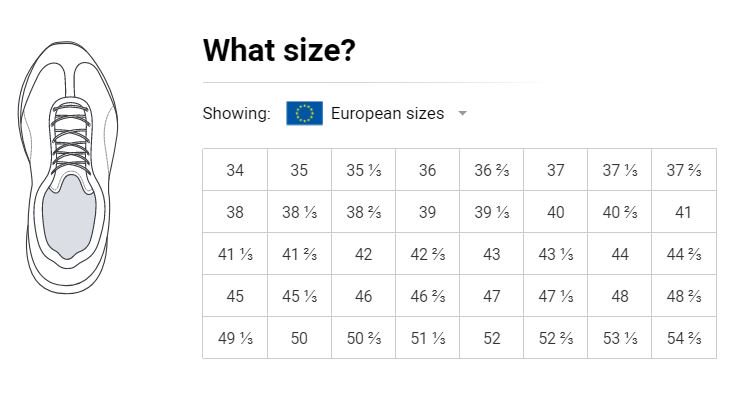This screenshot has height=419, width=753.
Task: Pick size 54 ⅔
Action: (684, 338)
